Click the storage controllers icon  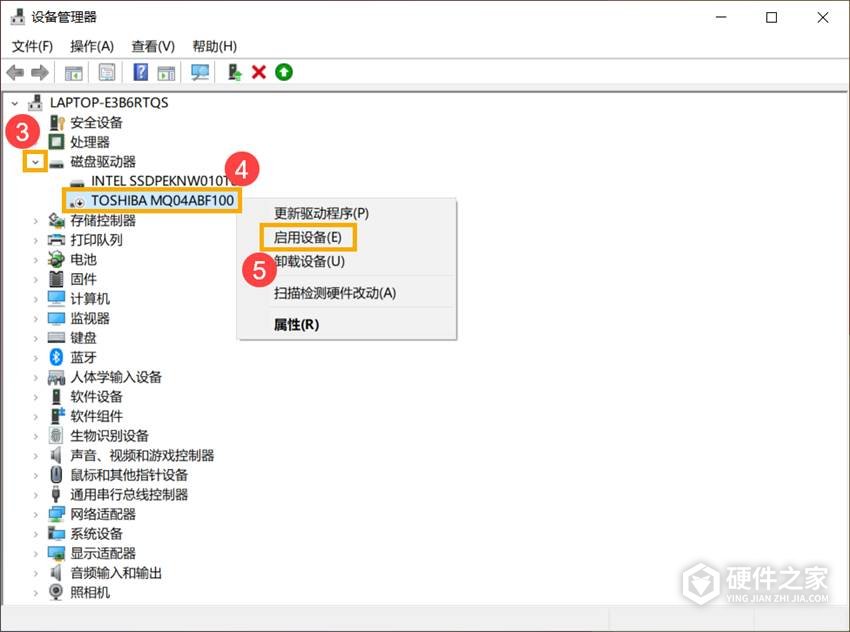coord(56,220)
